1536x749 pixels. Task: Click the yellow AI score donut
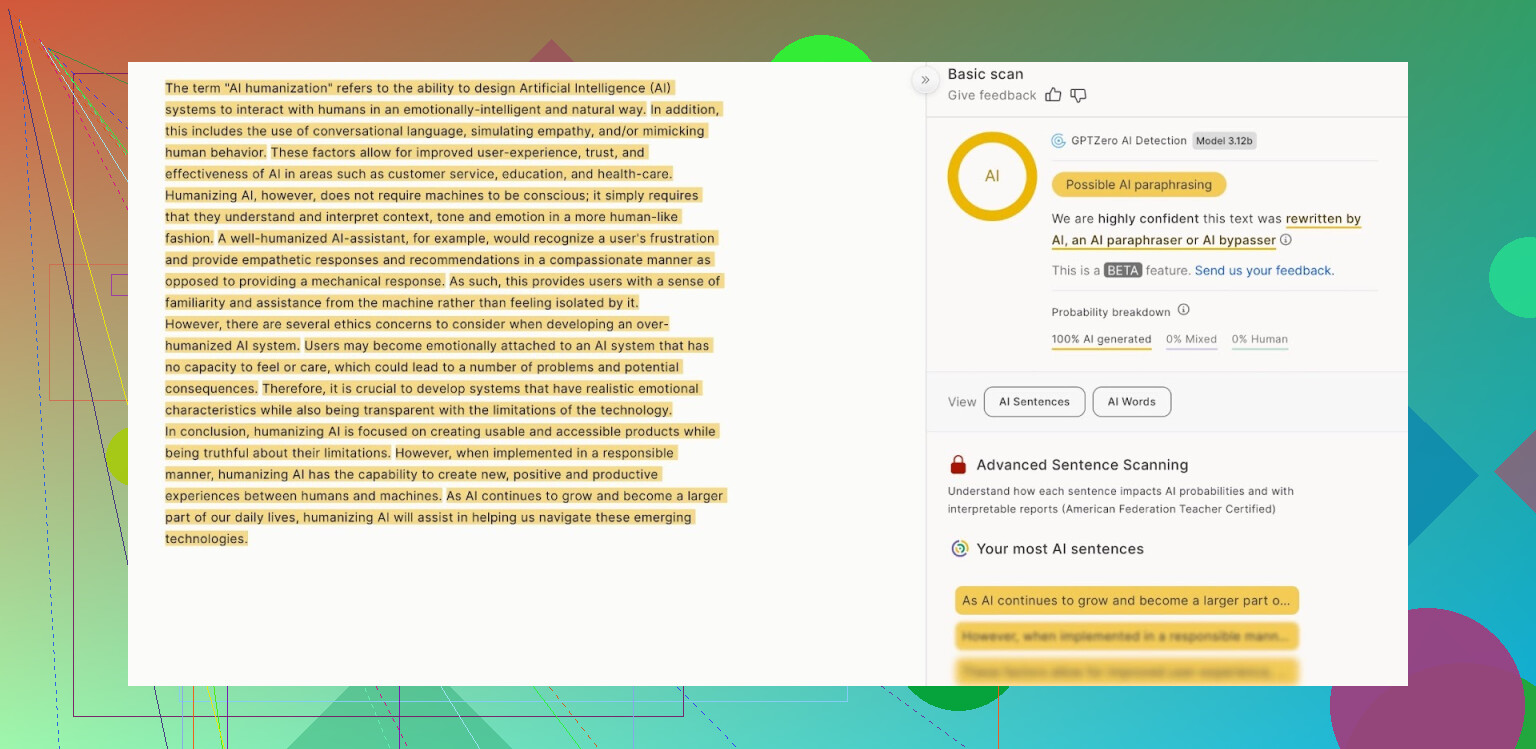click(991, 176)
